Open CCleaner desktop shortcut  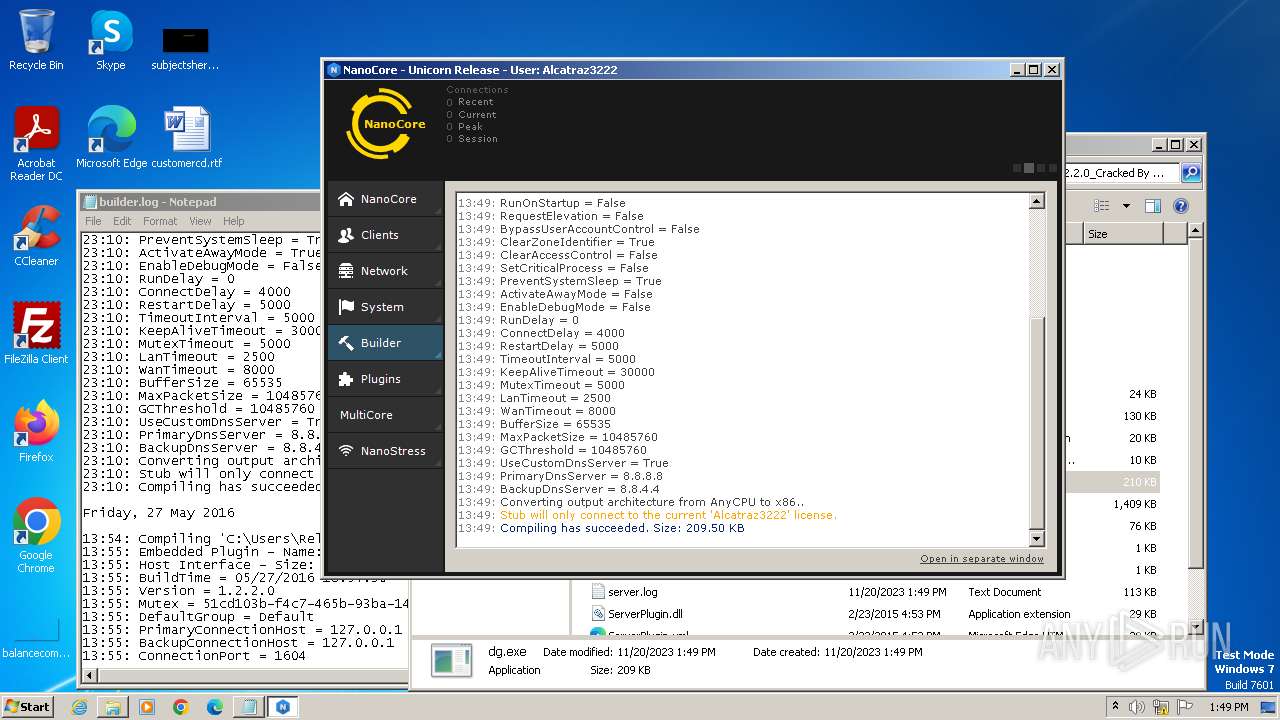coord(36,236)
